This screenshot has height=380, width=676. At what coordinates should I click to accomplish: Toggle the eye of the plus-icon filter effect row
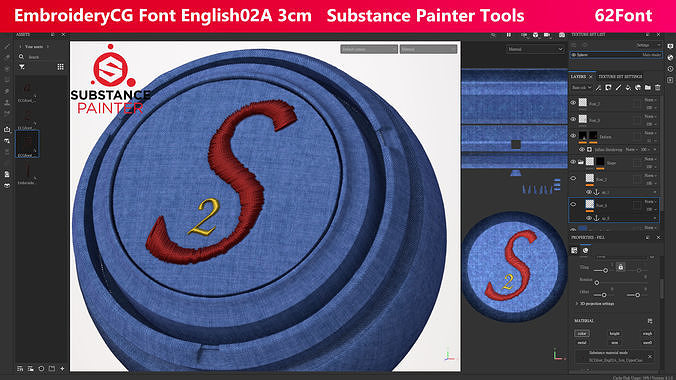(582, 150)
